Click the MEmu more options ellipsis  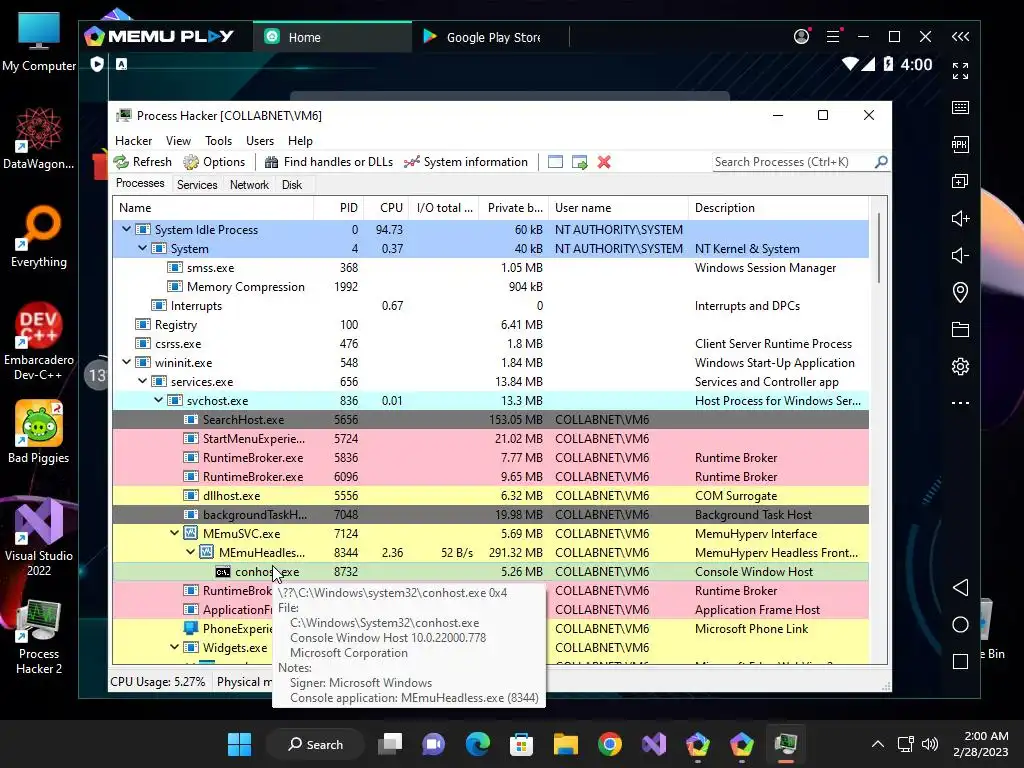click(960, 403)
